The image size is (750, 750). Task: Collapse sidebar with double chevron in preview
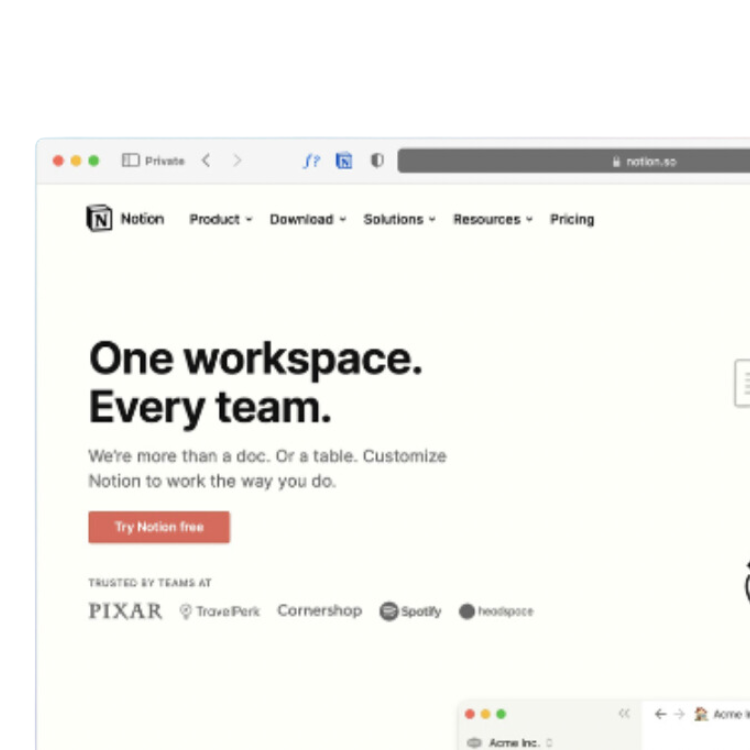[x=624, y=713]
